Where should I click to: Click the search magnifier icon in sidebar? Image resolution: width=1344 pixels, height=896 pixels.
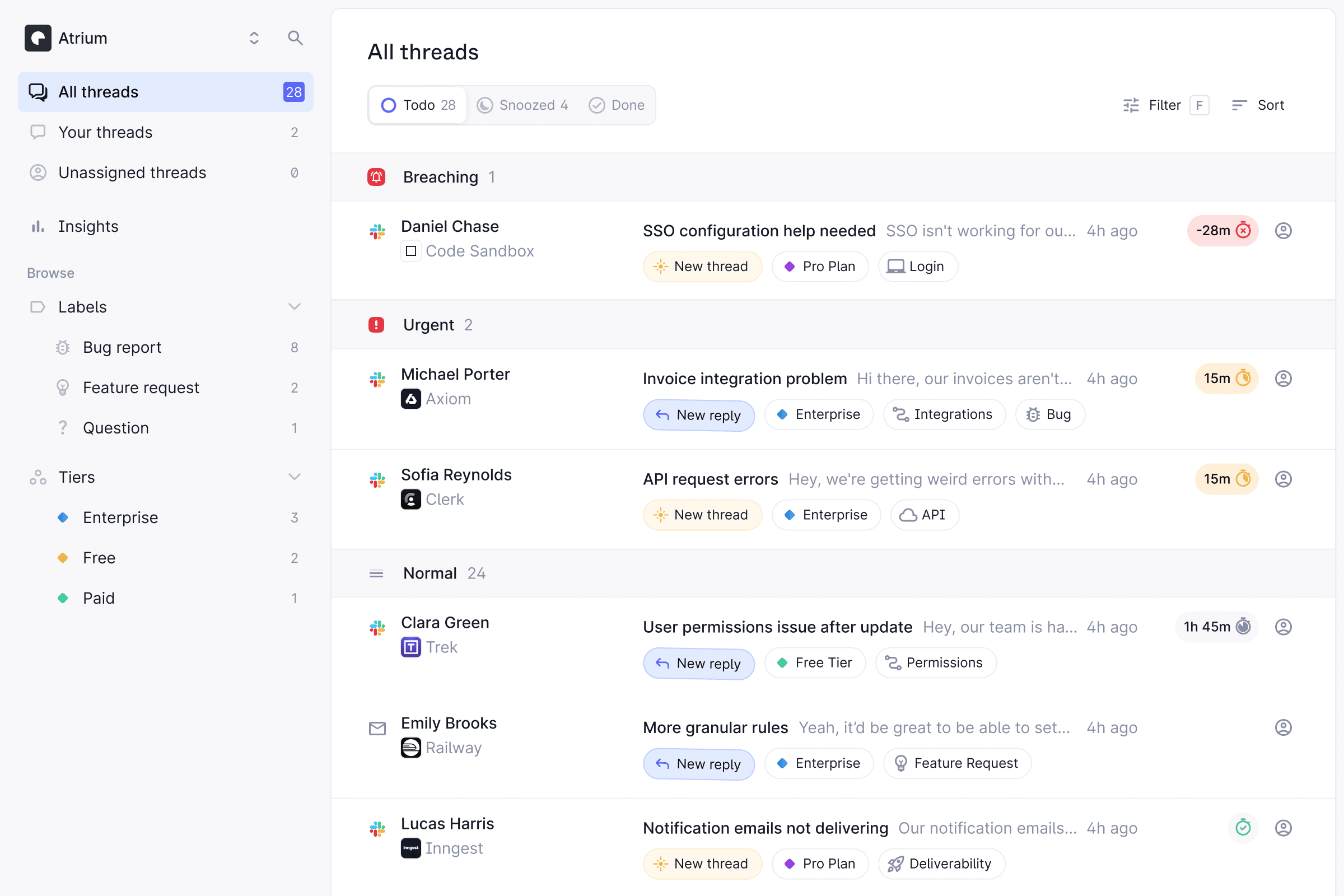295,38
